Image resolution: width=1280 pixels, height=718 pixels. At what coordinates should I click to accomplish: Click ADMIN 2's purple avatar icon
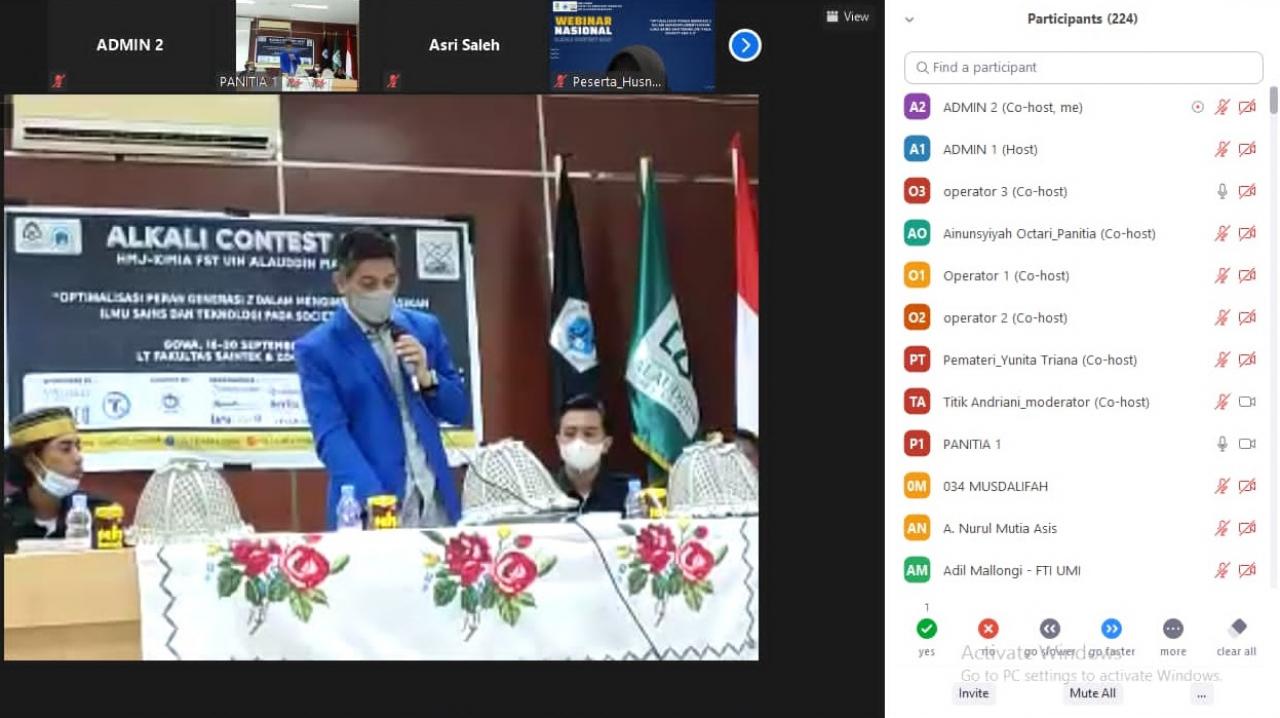[917, 107]
